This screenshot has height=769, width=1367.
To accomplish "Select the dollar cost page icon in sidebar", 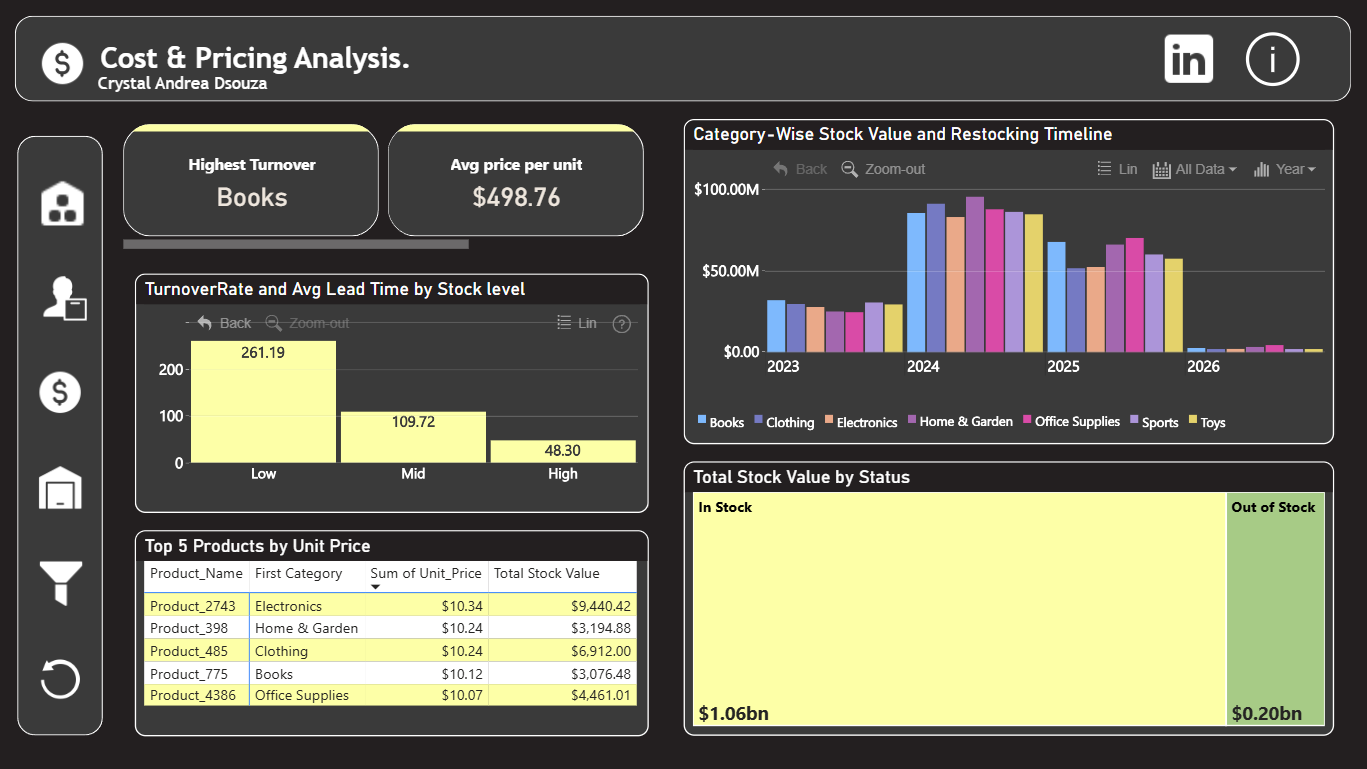I will click(60, 391).
